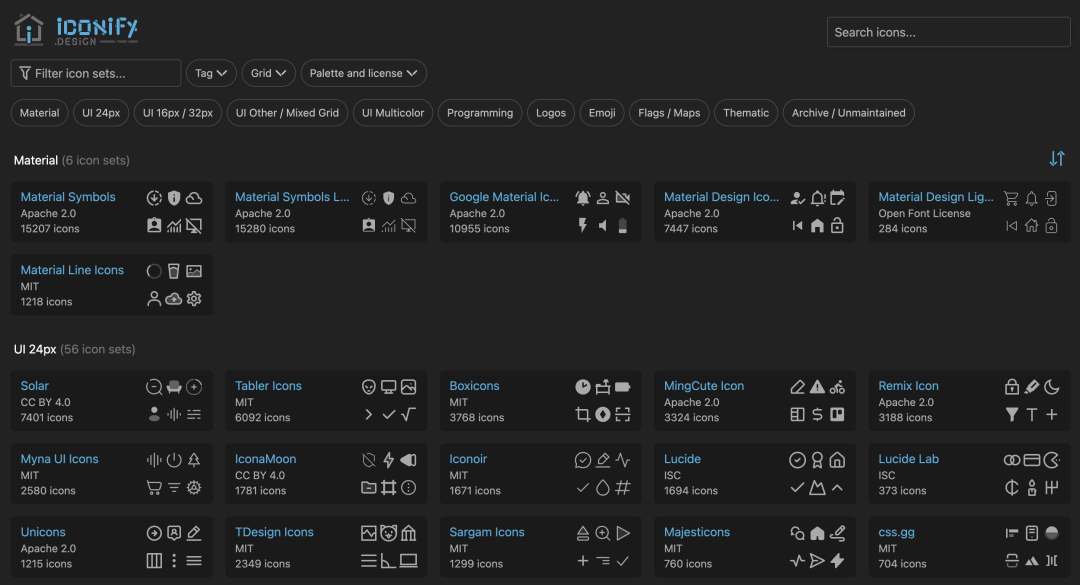Focus the Search icons field

(x=948, y=32)
